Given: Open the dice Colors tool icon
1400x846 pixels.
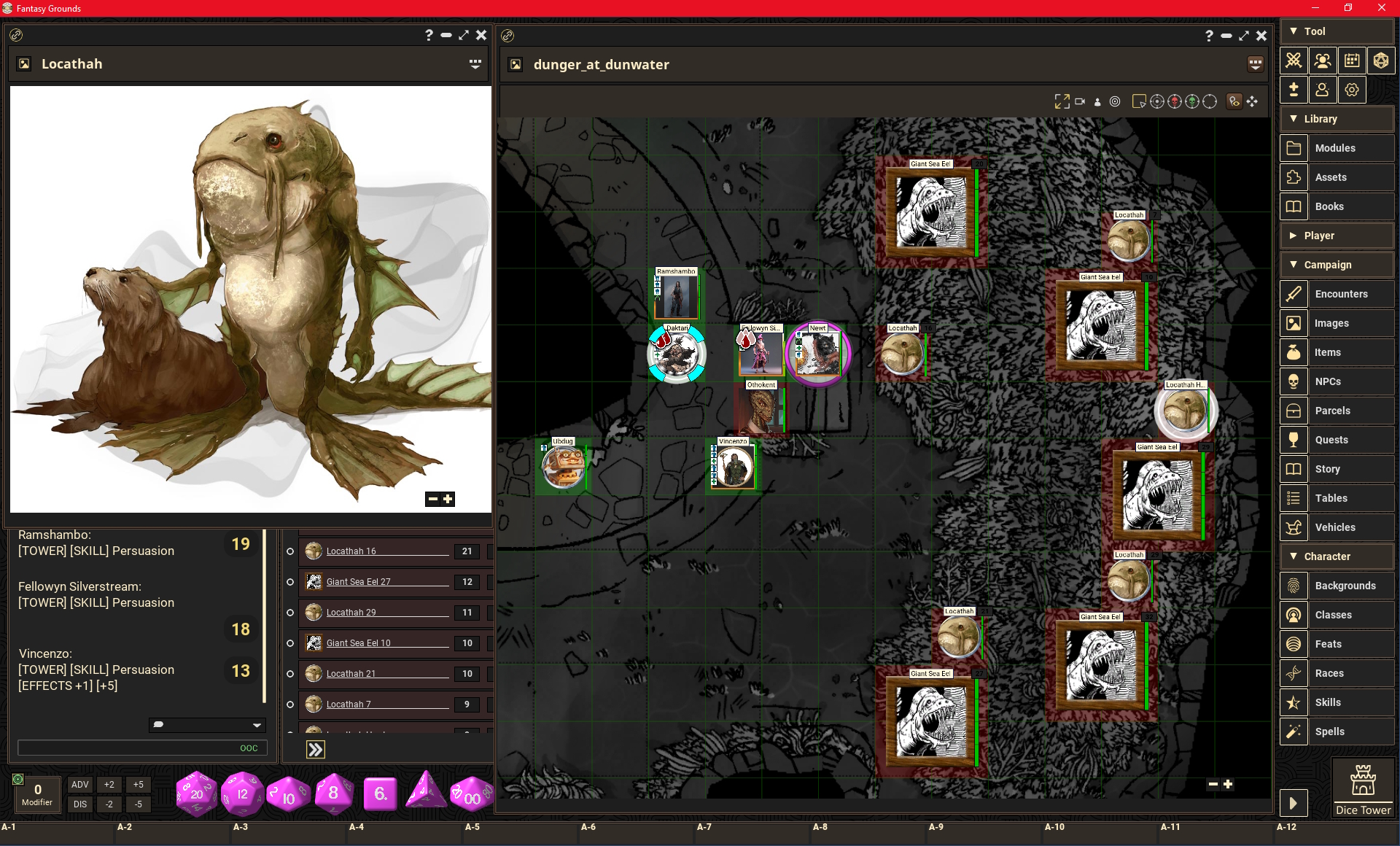Looking at the screenshot, I should [x=1380, y=61].
